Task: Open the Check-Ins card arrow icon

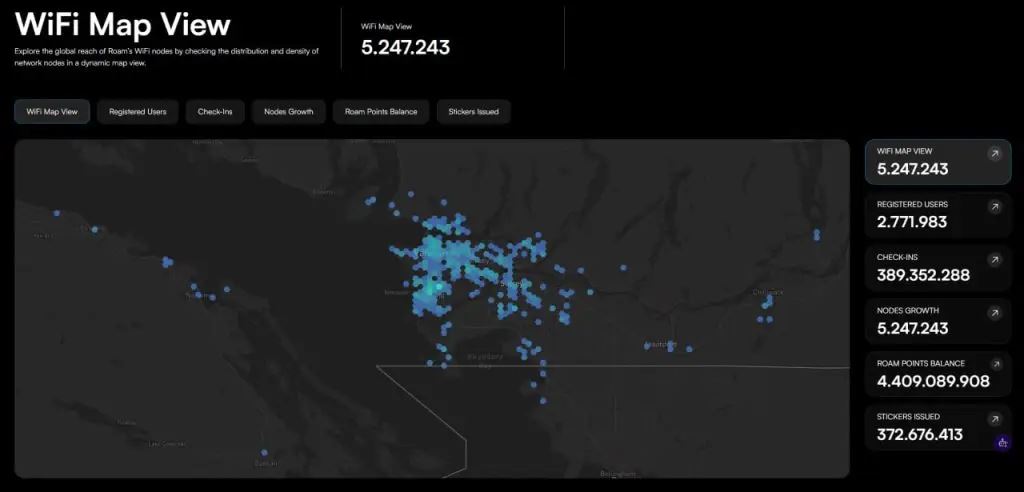Action: pos(994,260)
